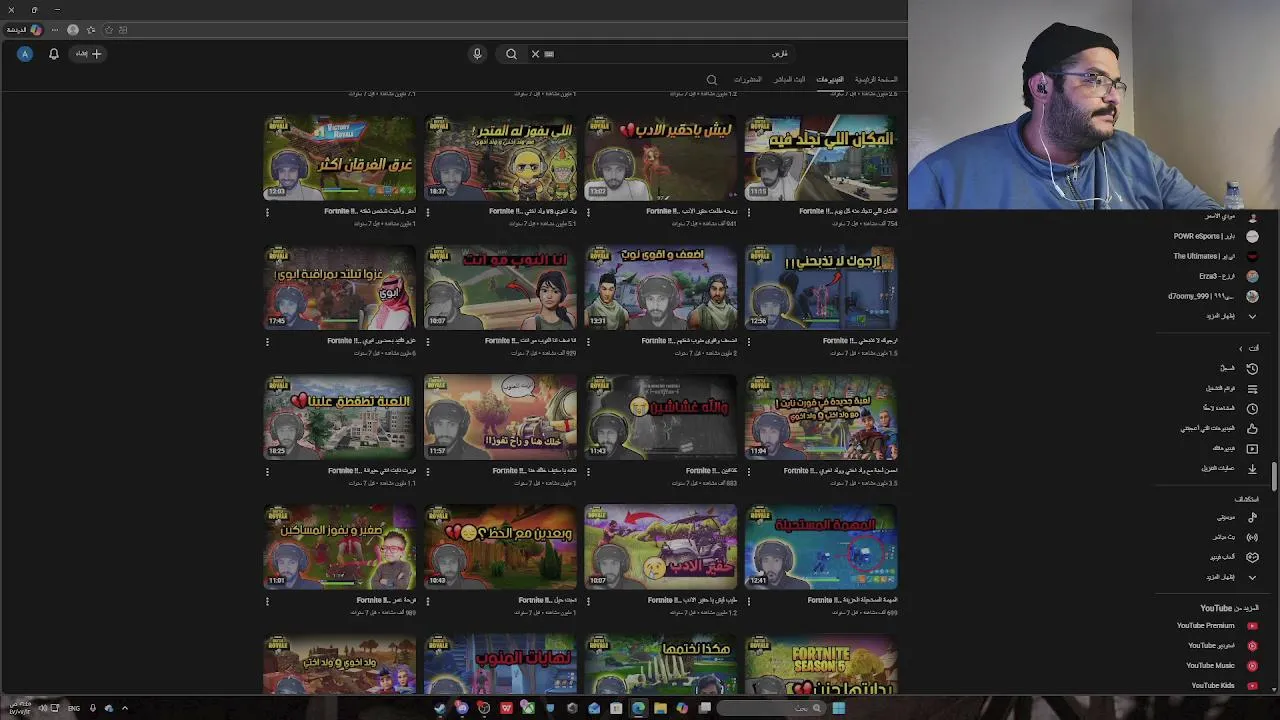This screenshot has height=720, width=1280.
Task: Click the taskbar search box
Action: [771, 708]
